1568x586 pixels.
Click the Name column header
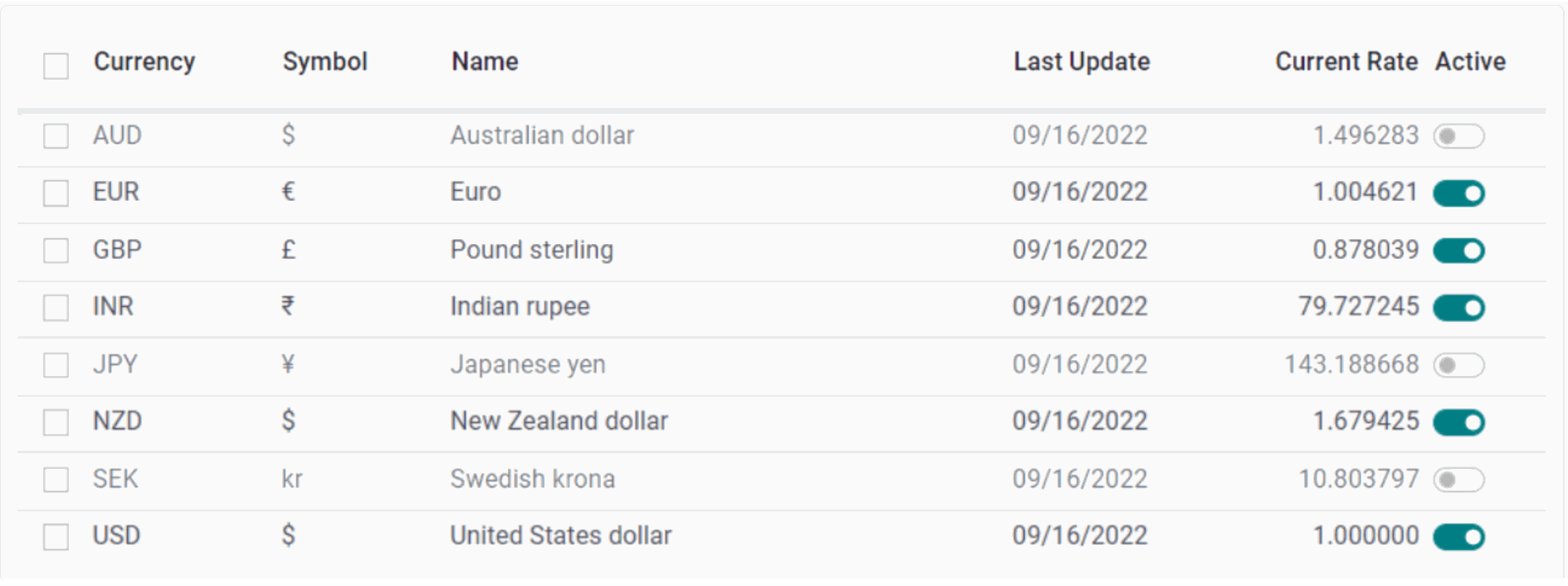[485, 61]
